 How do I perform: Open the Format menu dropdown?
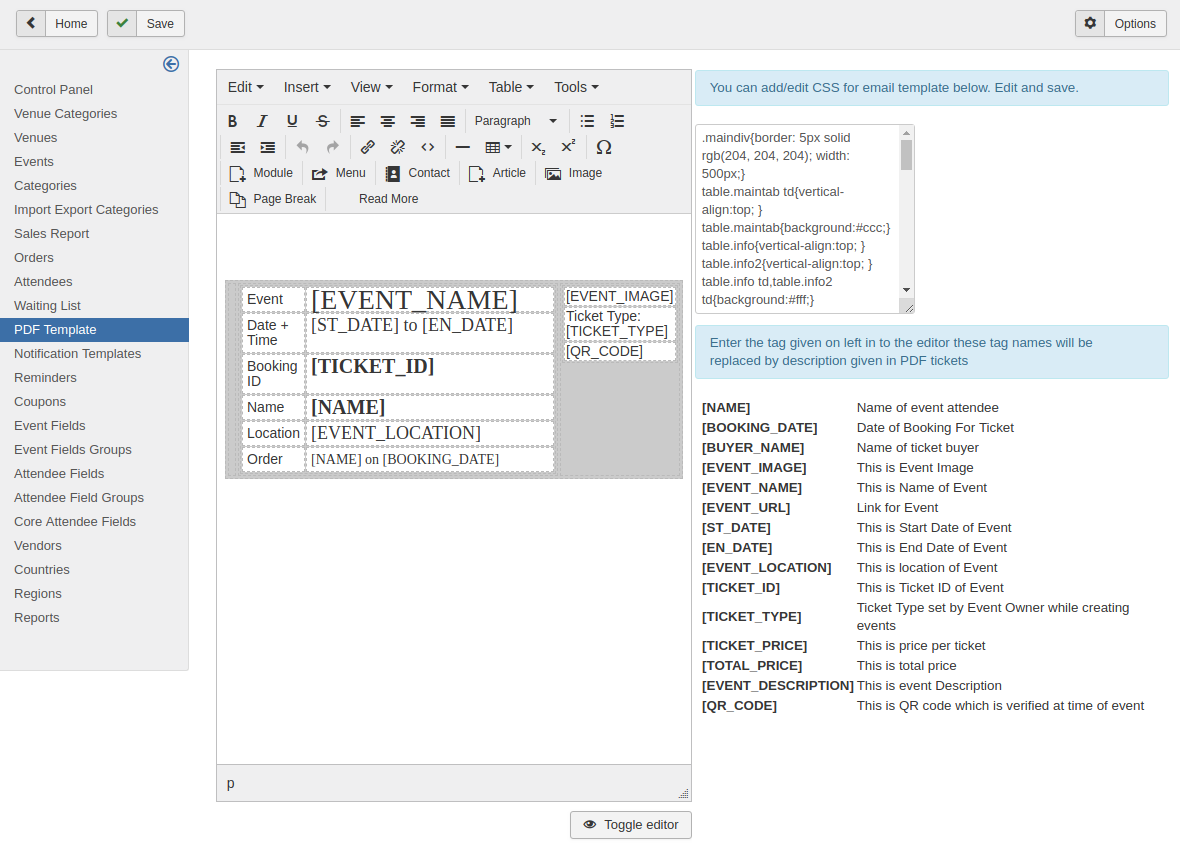click(440, 87)
